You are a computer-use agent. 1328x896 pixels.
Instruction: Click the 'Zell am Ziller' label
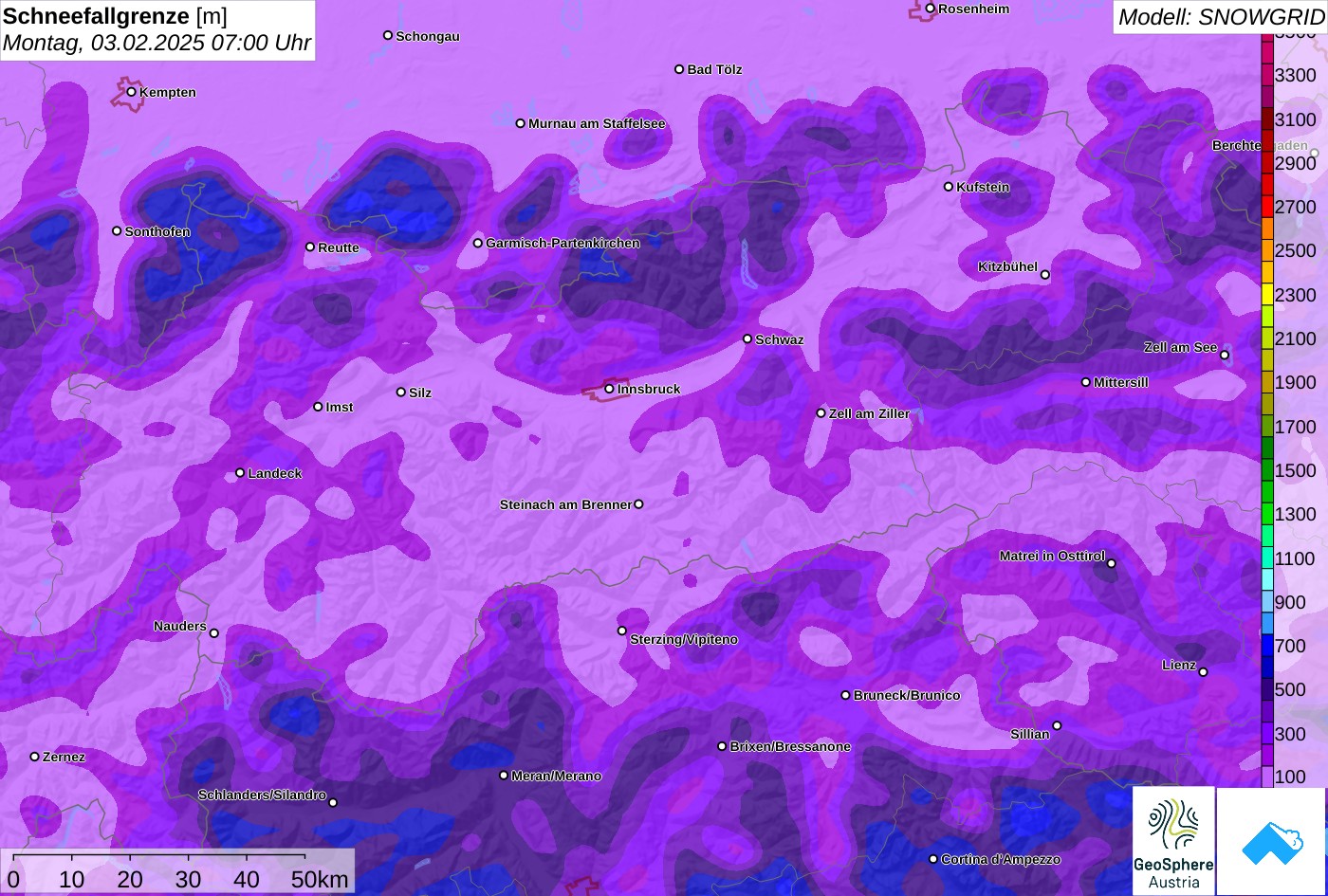coord(869,413)
